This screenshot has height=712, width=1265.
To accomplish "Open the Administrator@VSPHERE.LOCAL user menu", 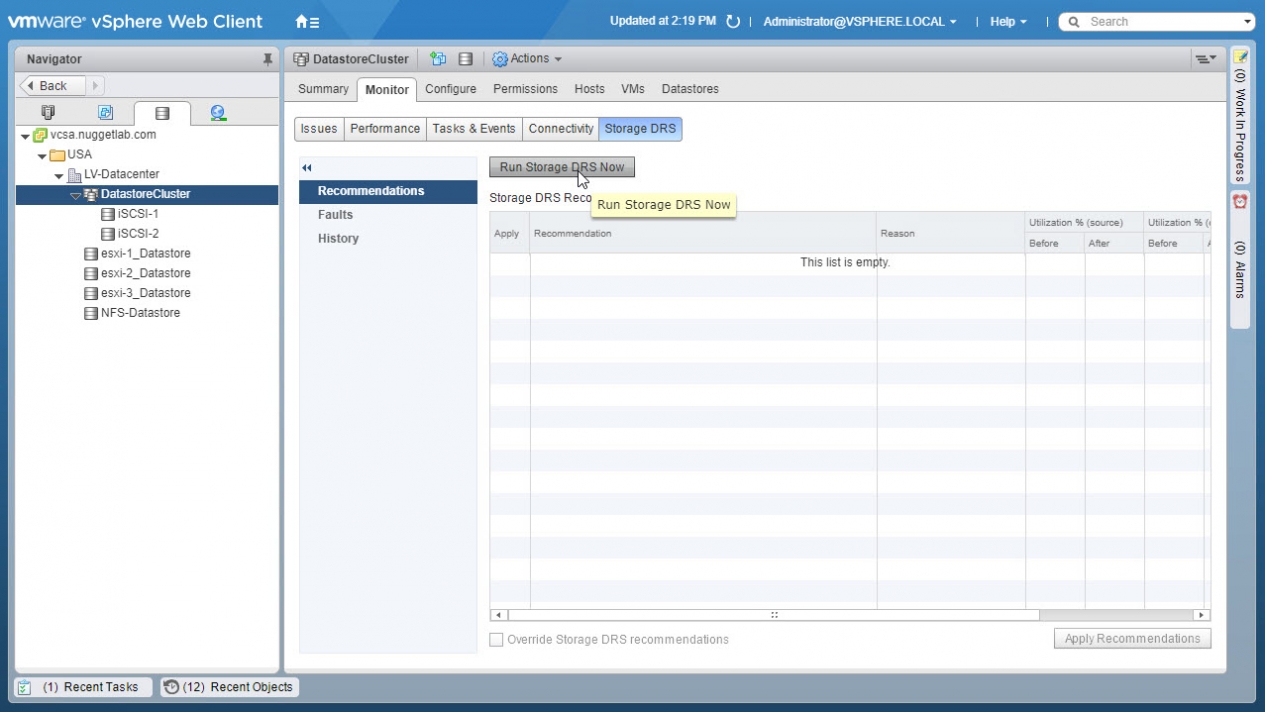I will (859, 22).
